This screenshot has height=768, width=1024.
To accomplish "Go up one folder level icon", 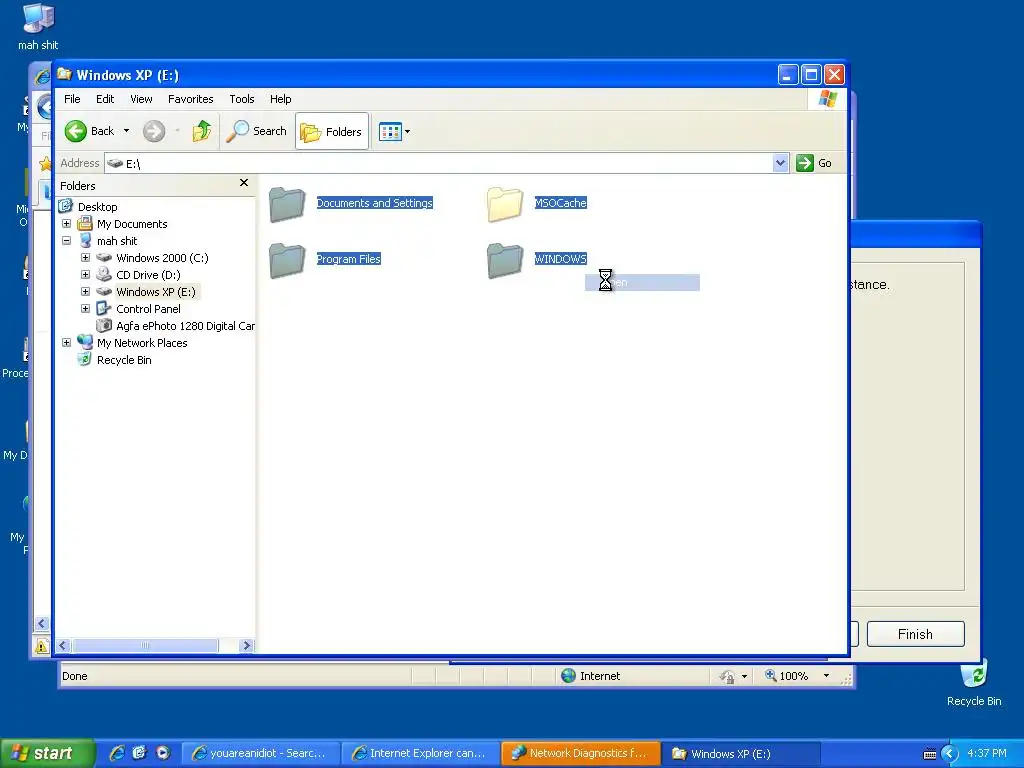I will point(202,131).
